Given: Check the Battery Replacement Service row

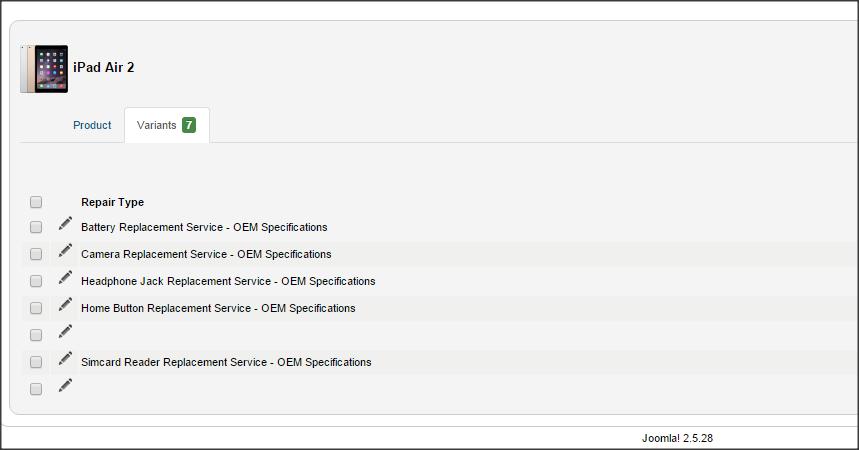Looking at the screenshot, I should coord(36,227).
